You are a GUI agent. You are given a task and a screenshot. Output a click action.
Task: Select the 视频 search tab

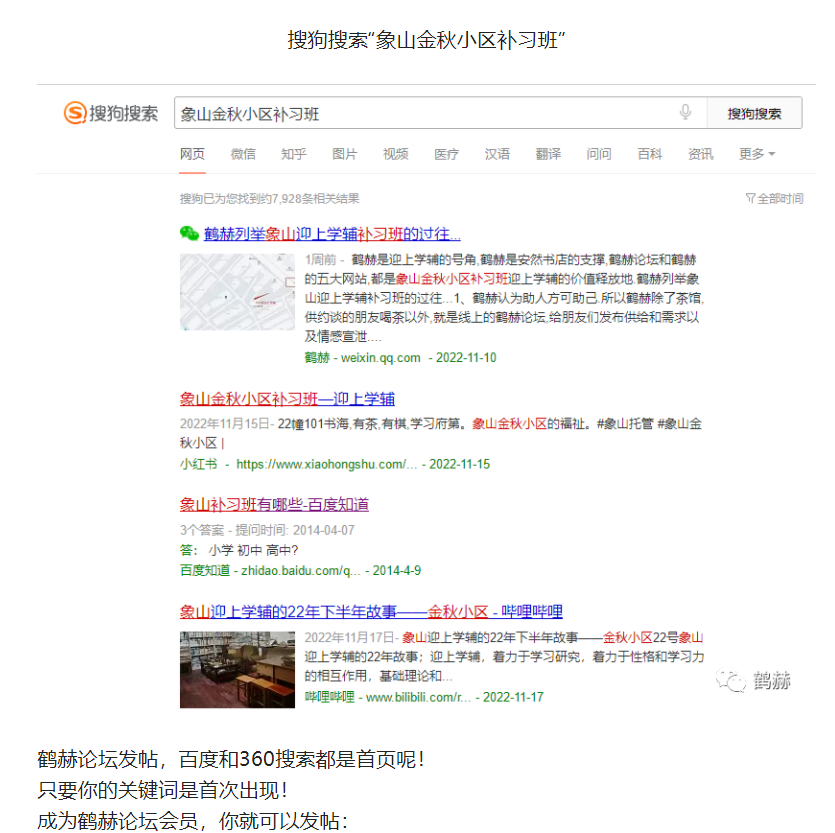396,154
